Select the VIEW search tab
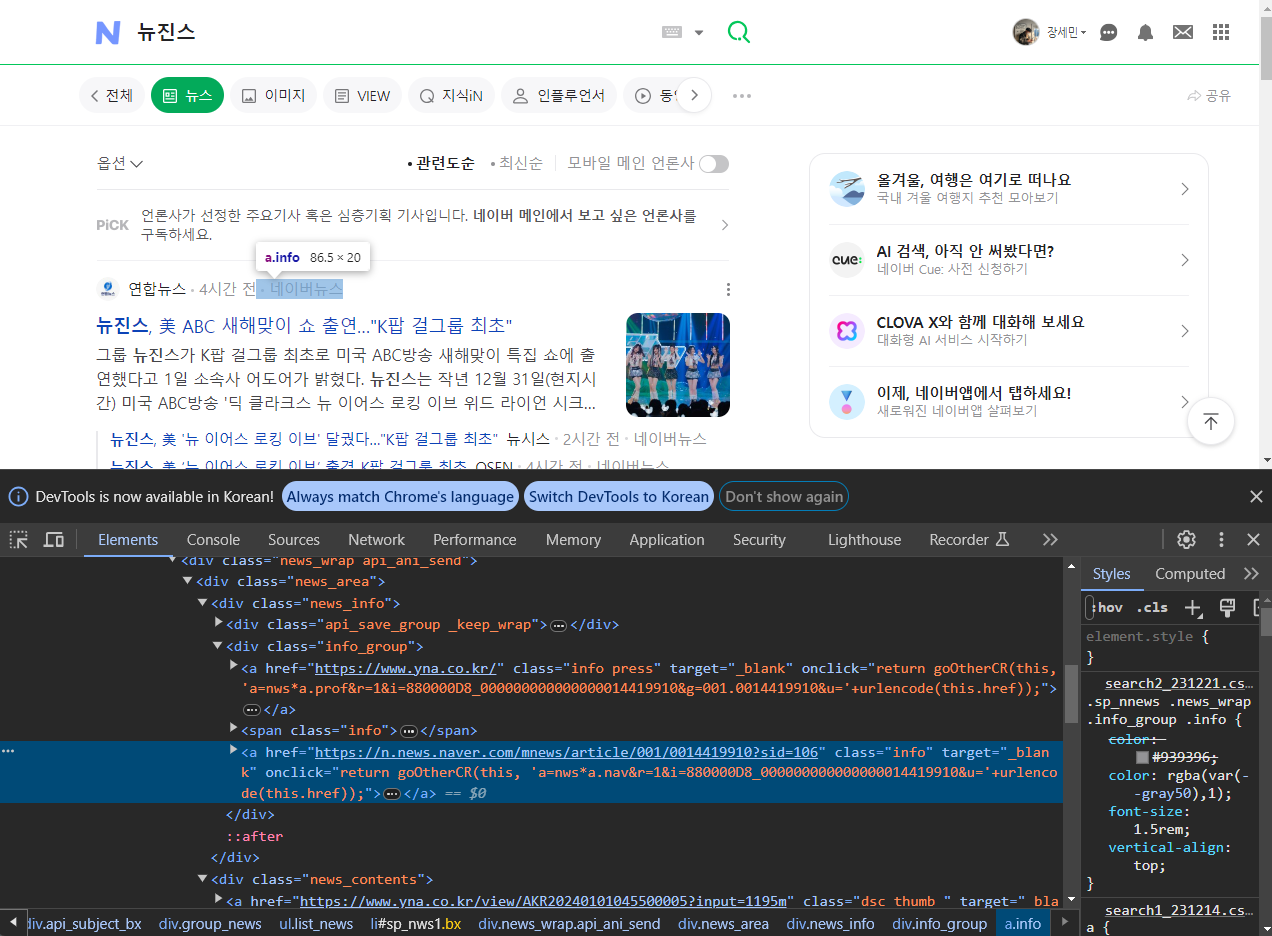The image size is (1272, 936). (x=362, y=96)
